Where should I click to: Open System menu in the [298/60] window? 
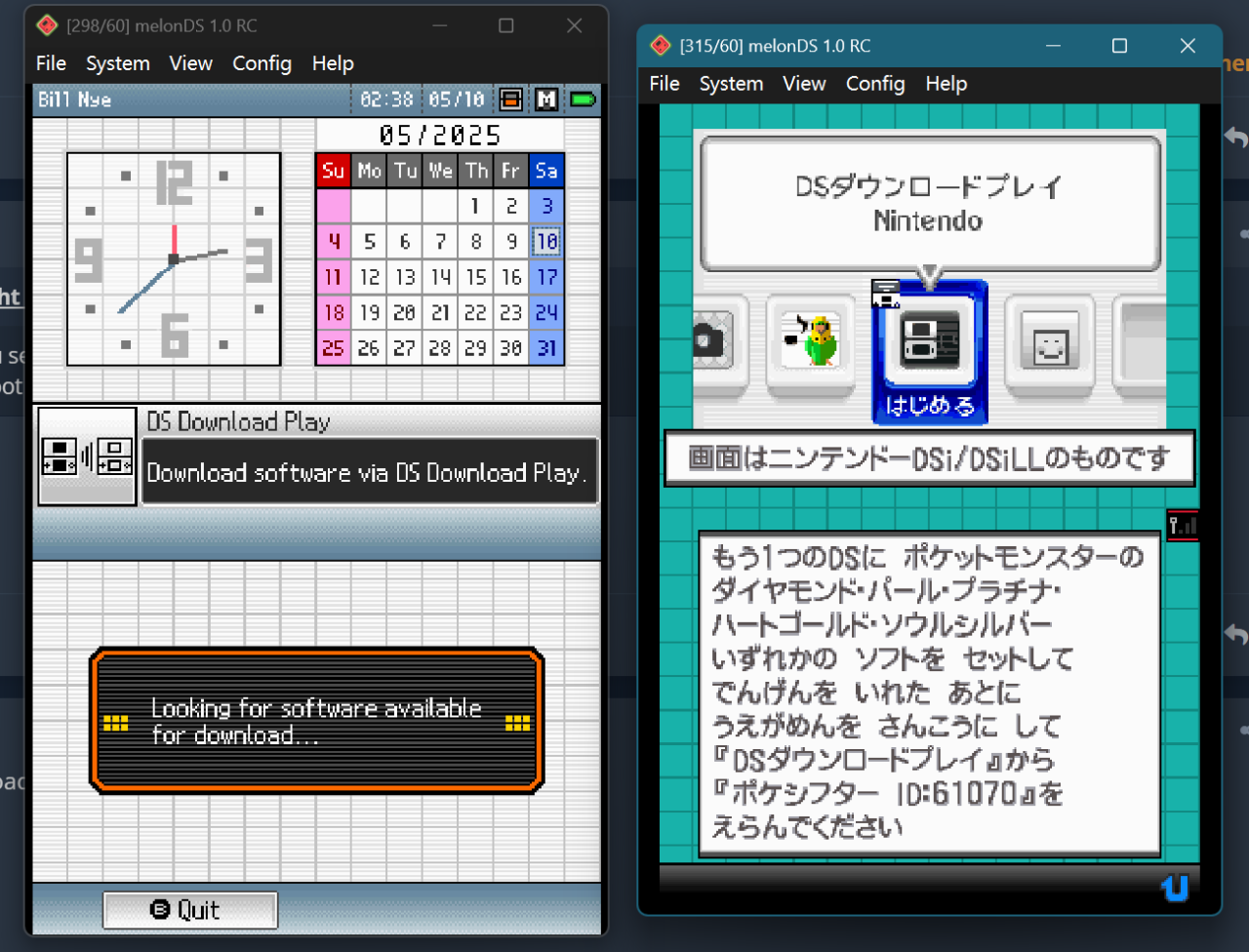point(117,63)
